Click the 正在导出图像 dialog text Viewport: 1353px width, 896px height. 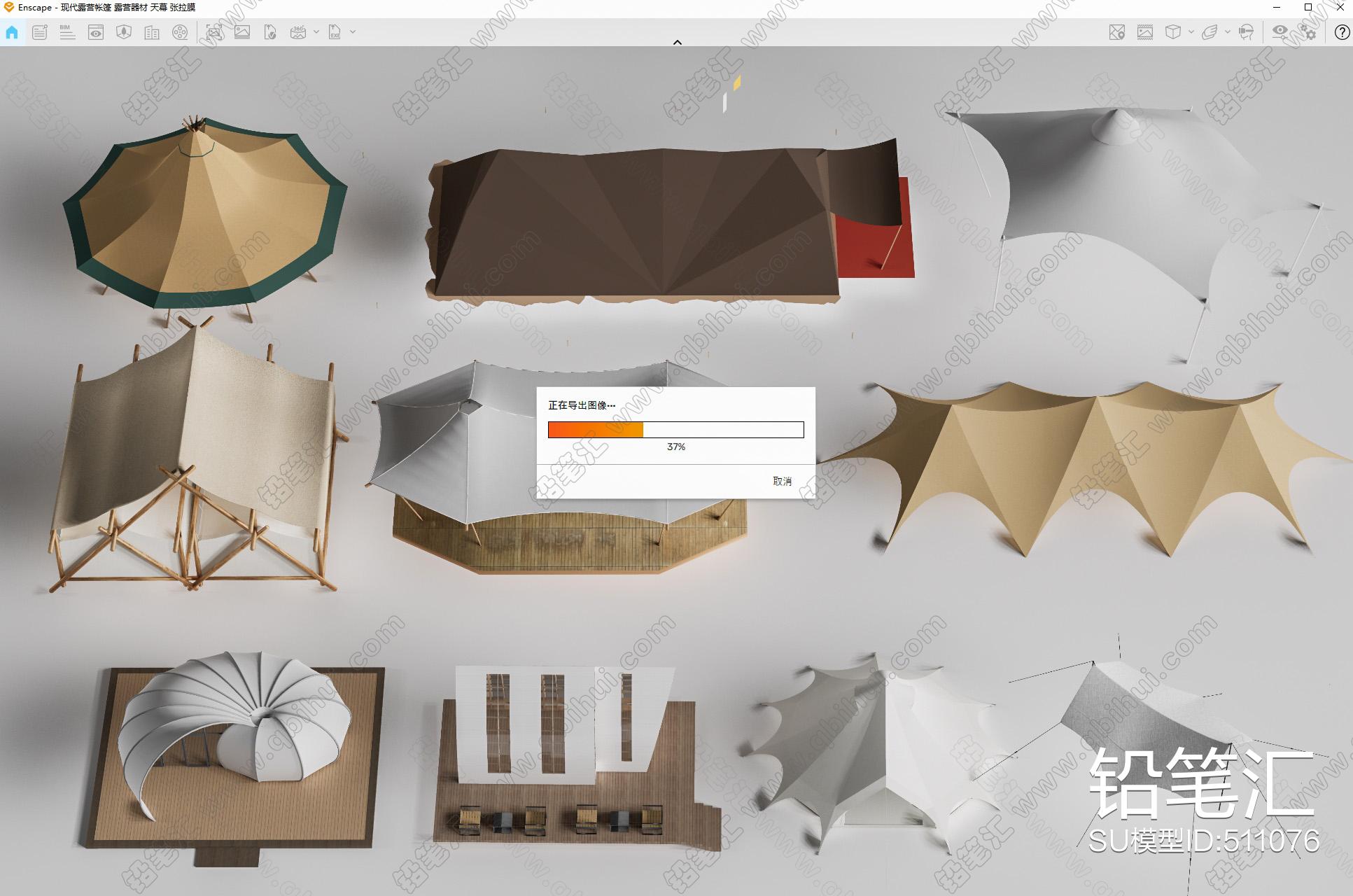coord(582,405)
